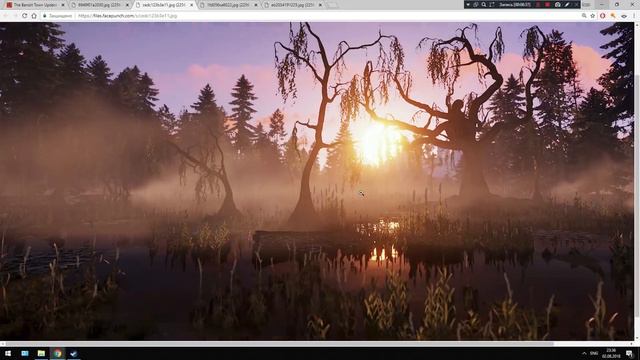Click recorder window-select icon

pos(476,4)
